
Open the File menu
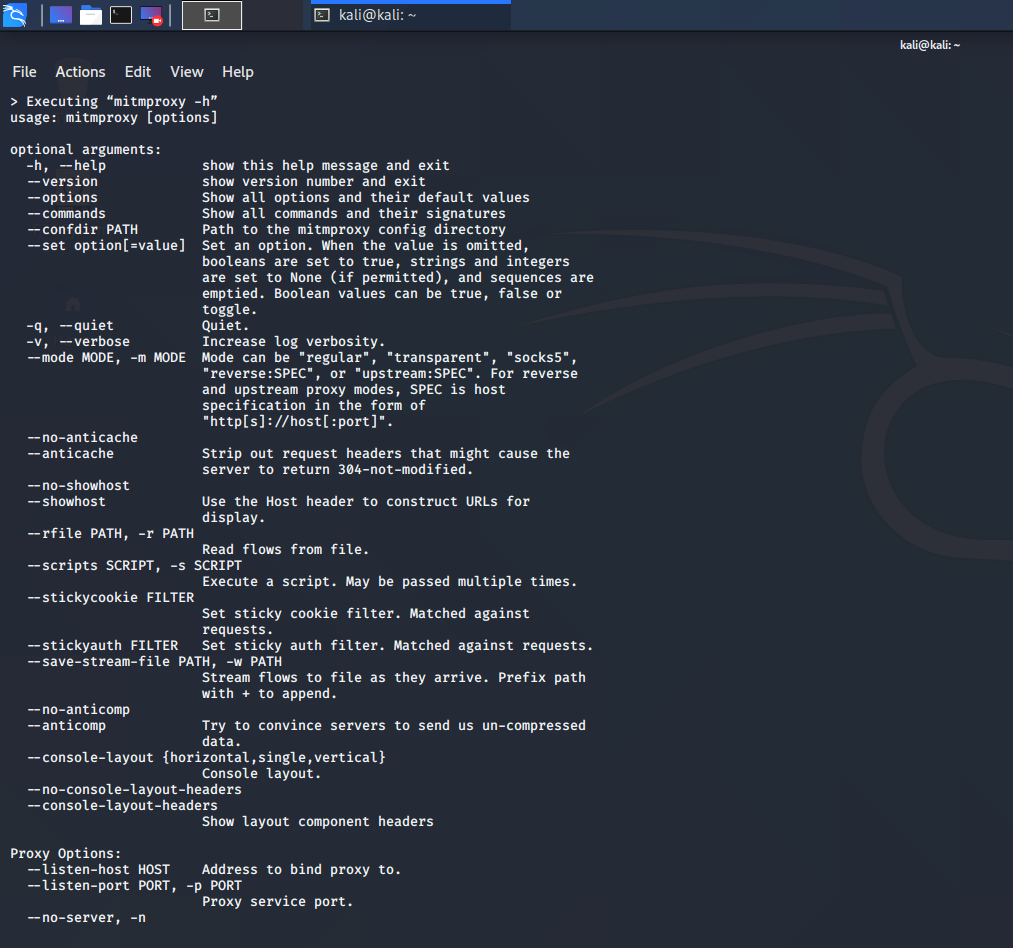pos(25,72)
